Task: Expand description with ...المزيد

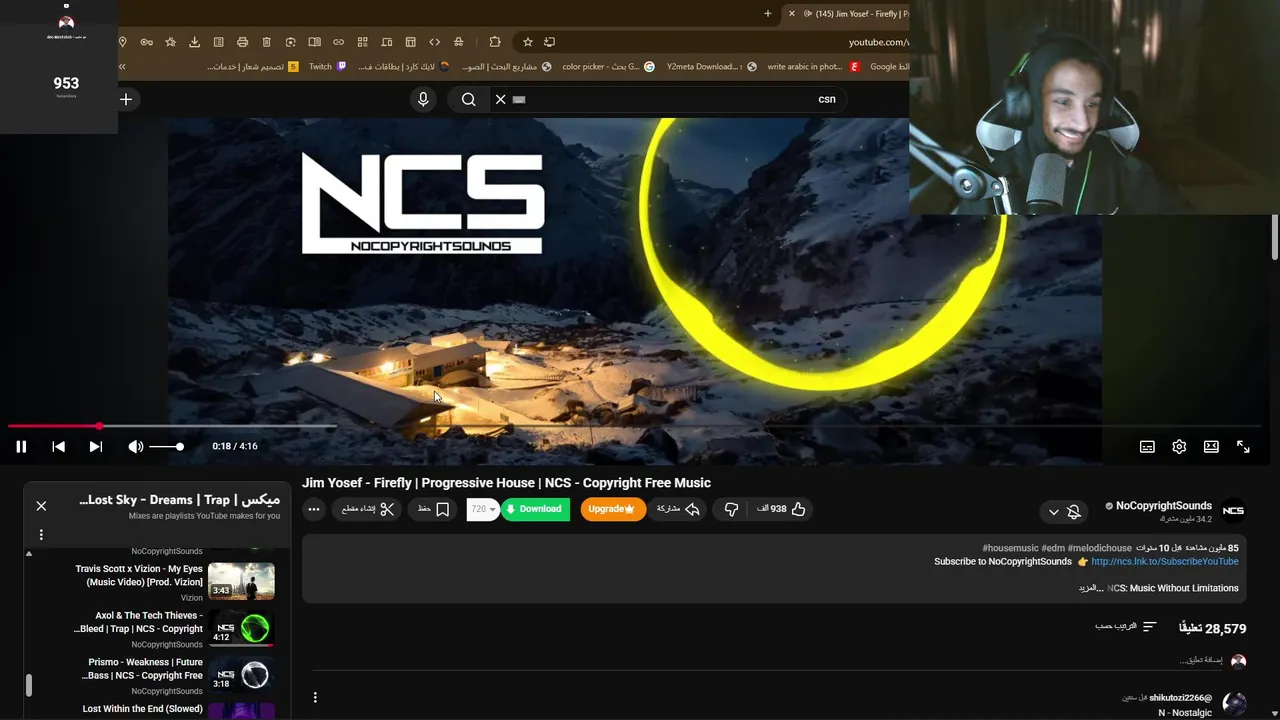Action: coord(1090,588)
